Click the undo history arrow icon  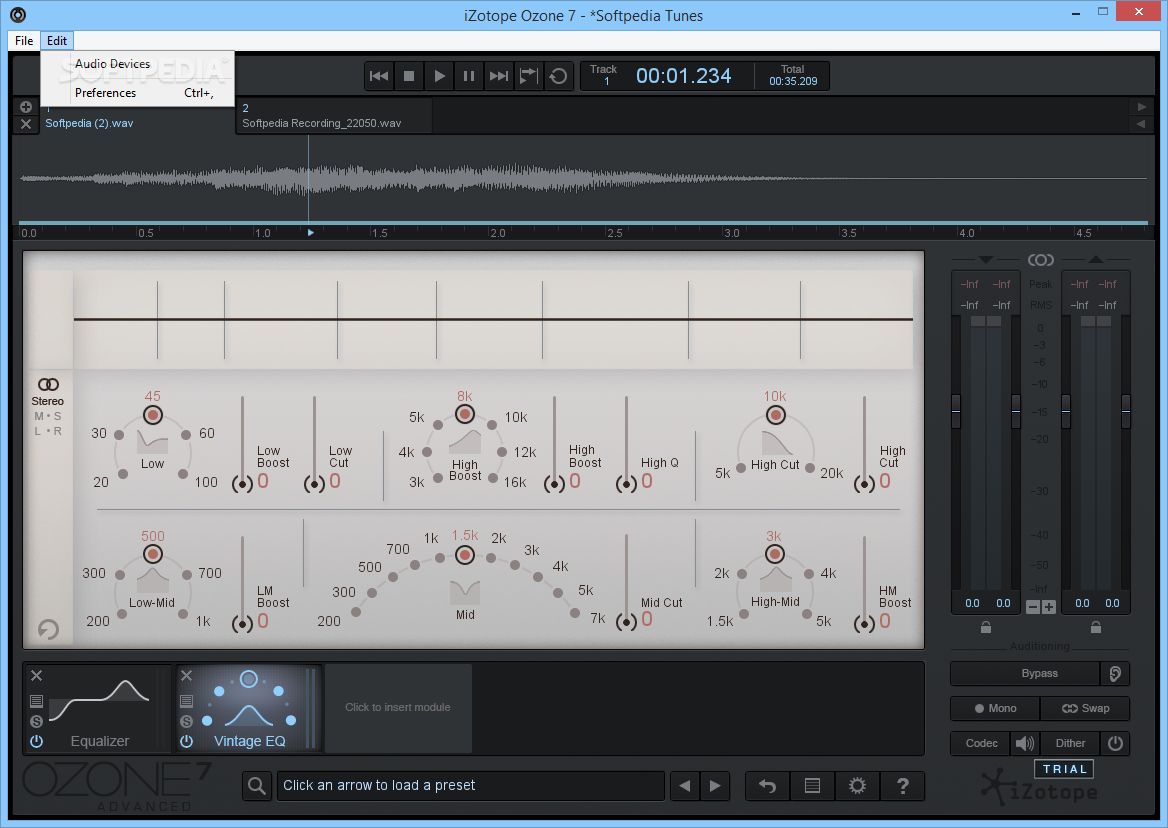[x=767, y=786]
